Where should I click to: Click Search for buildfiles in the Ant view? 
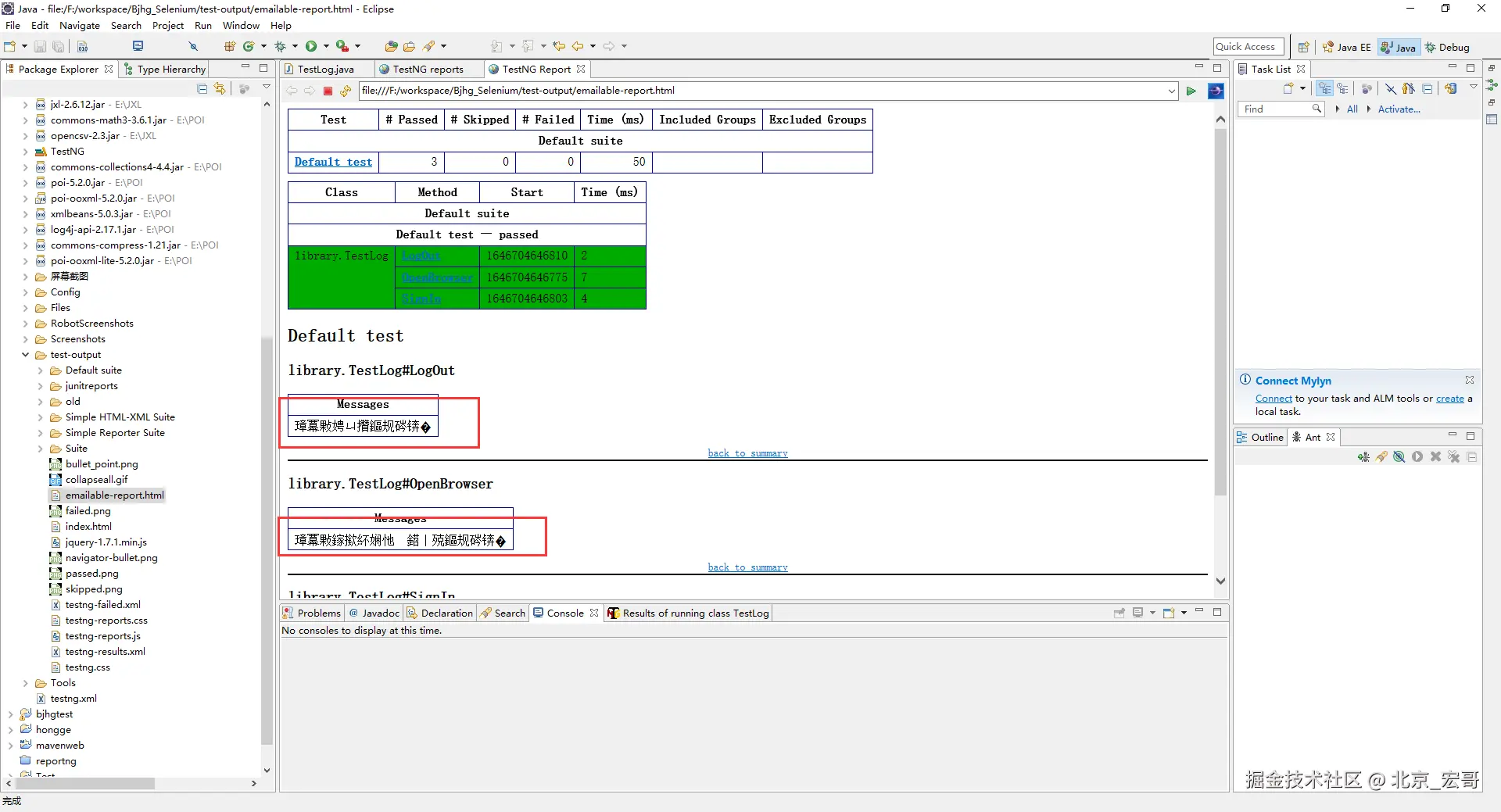(x=1381, y=457)
